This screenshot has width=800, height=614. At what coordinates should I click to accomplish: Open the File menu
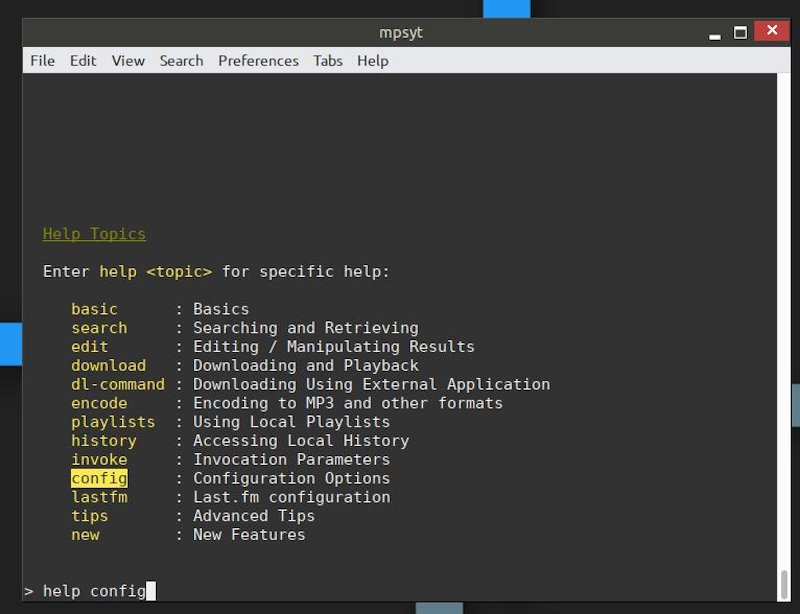pyautogui.click(x=42, y=61)
